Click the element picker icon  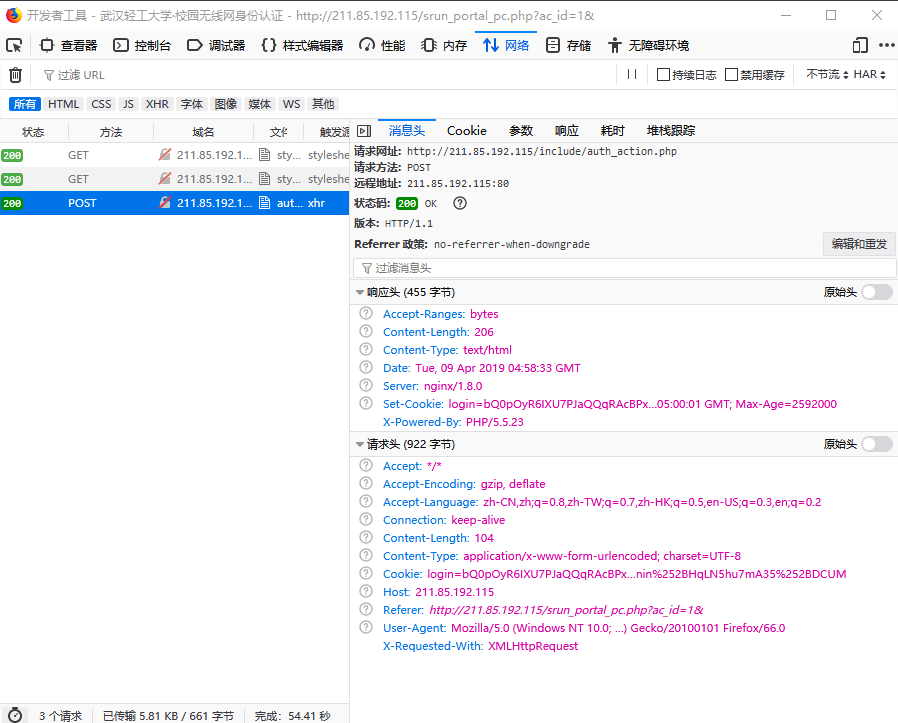pos(14,45)
